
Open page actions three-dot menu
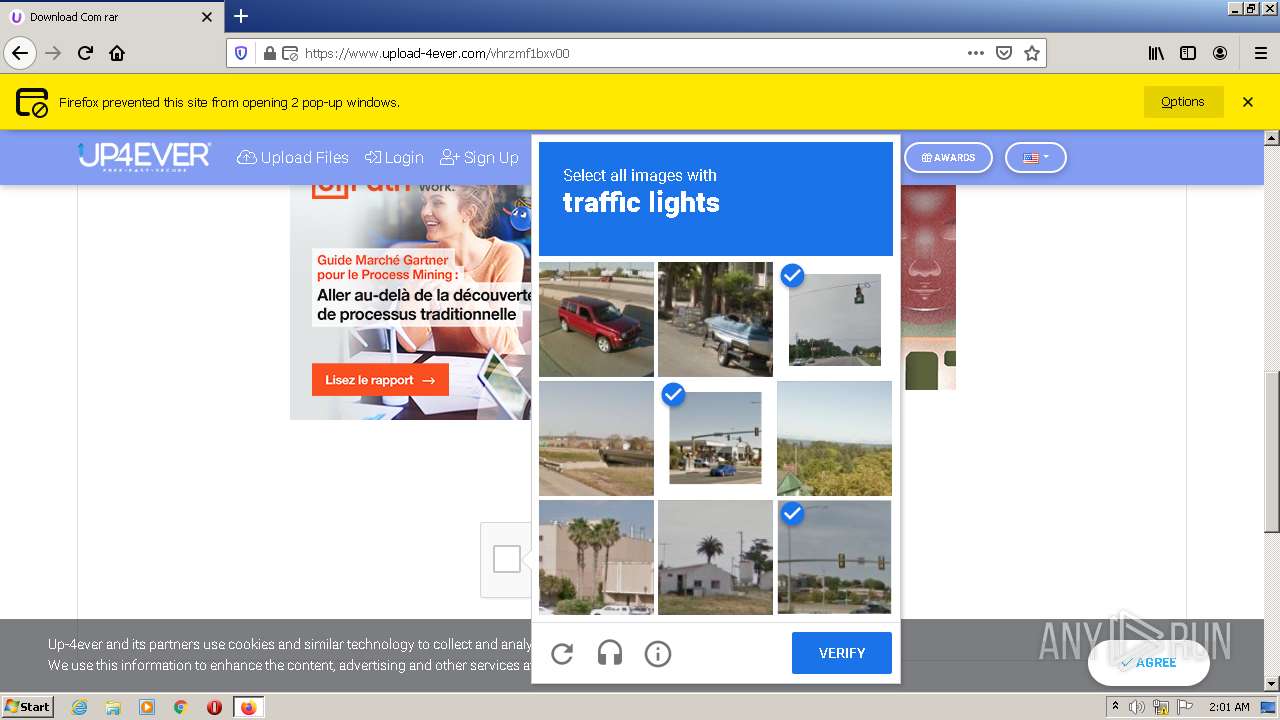pos(976,53)
